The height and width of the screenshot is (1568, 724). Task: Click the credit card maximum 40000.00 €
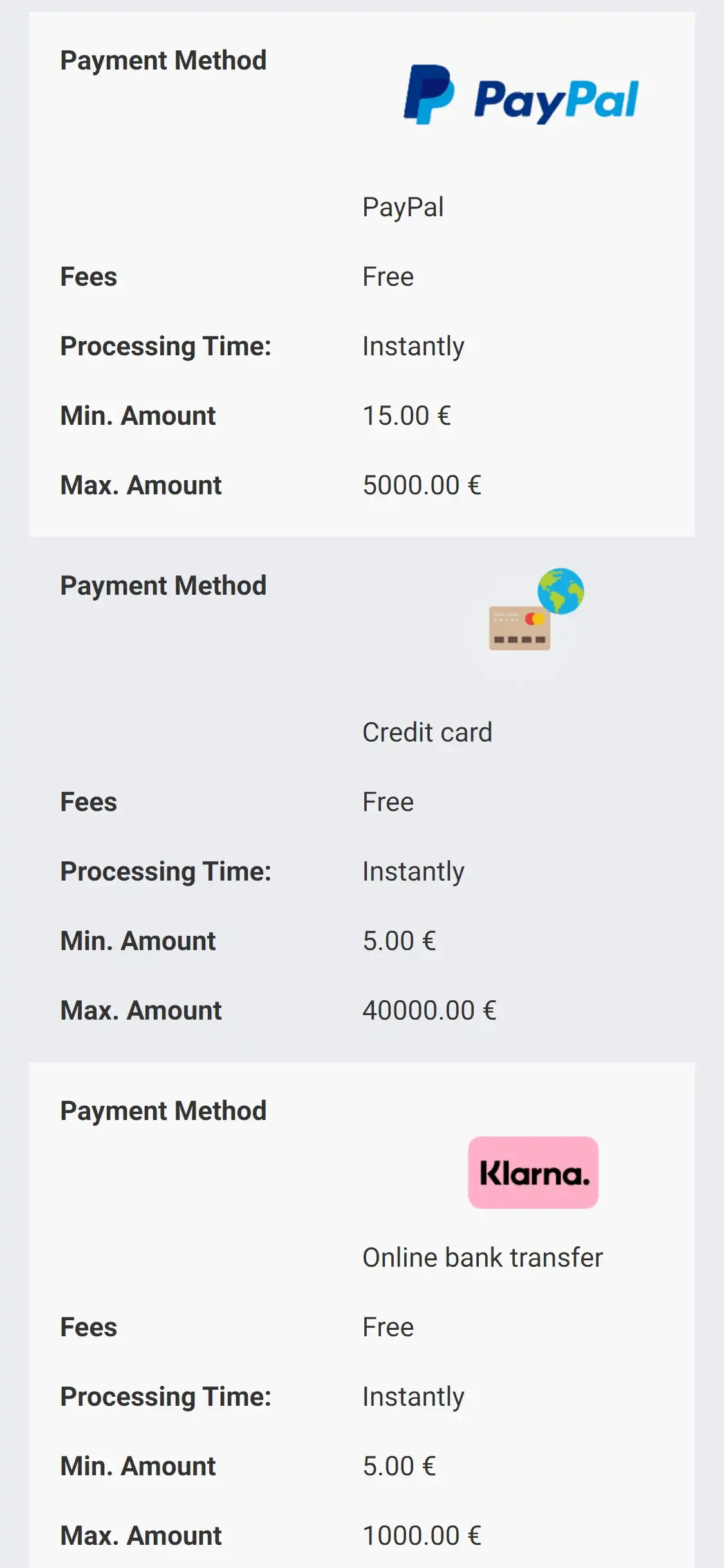point(429,1011)
